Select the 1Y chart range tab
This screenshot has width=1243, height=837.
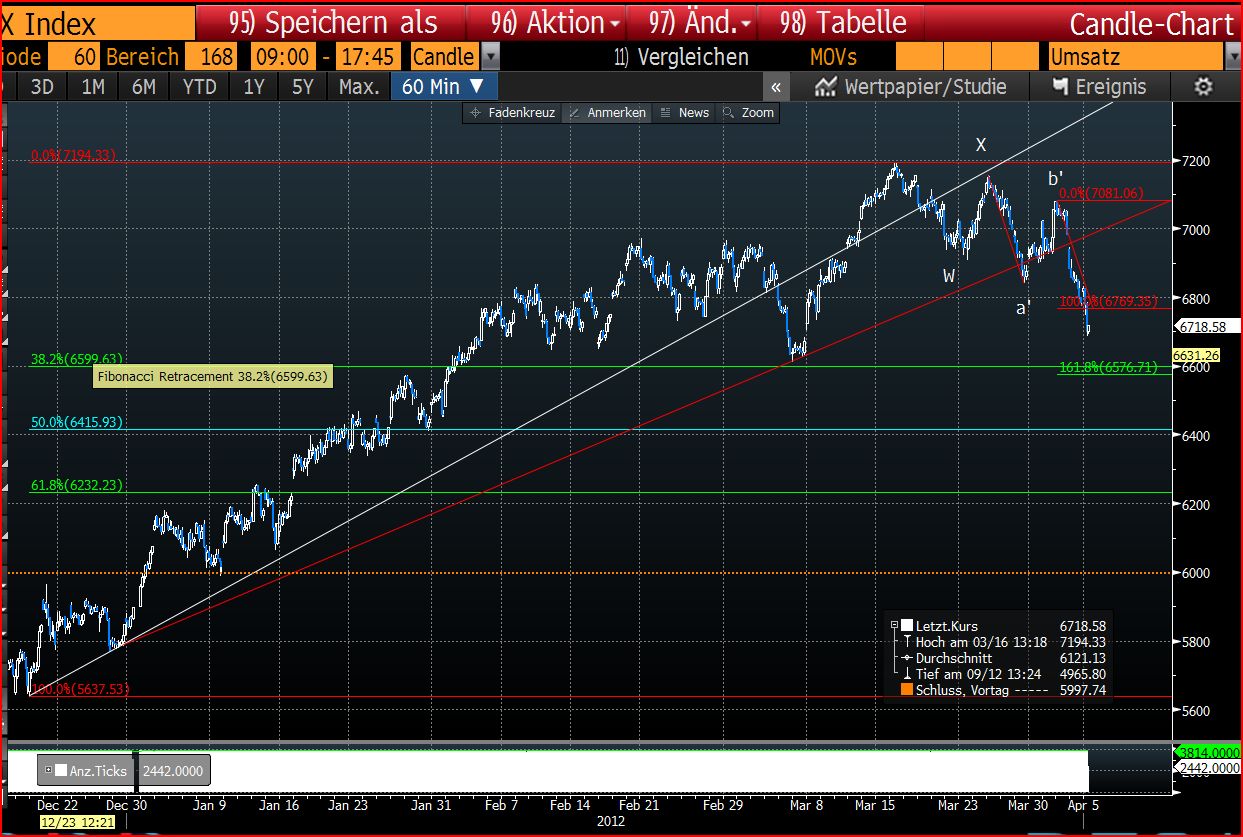click(x=253, y=87)
